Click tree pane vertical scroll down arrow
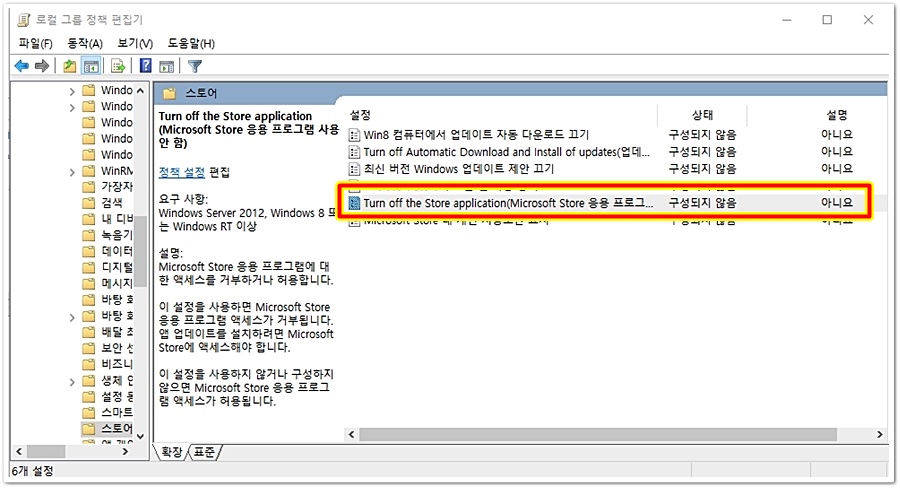Screen dimensions: 900x488 pyautogui.click(x=140, y=437)
